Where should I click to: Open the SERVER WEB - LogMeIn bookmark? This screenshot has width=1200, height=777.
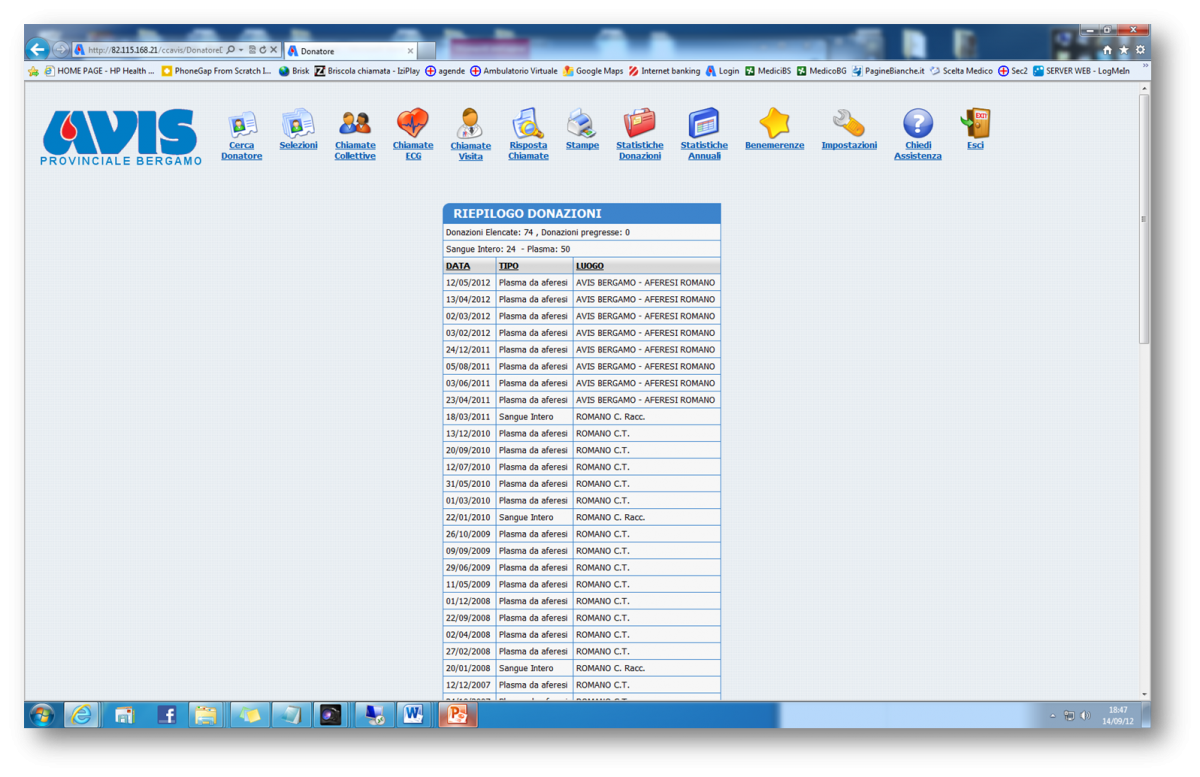pos(1081,71)
